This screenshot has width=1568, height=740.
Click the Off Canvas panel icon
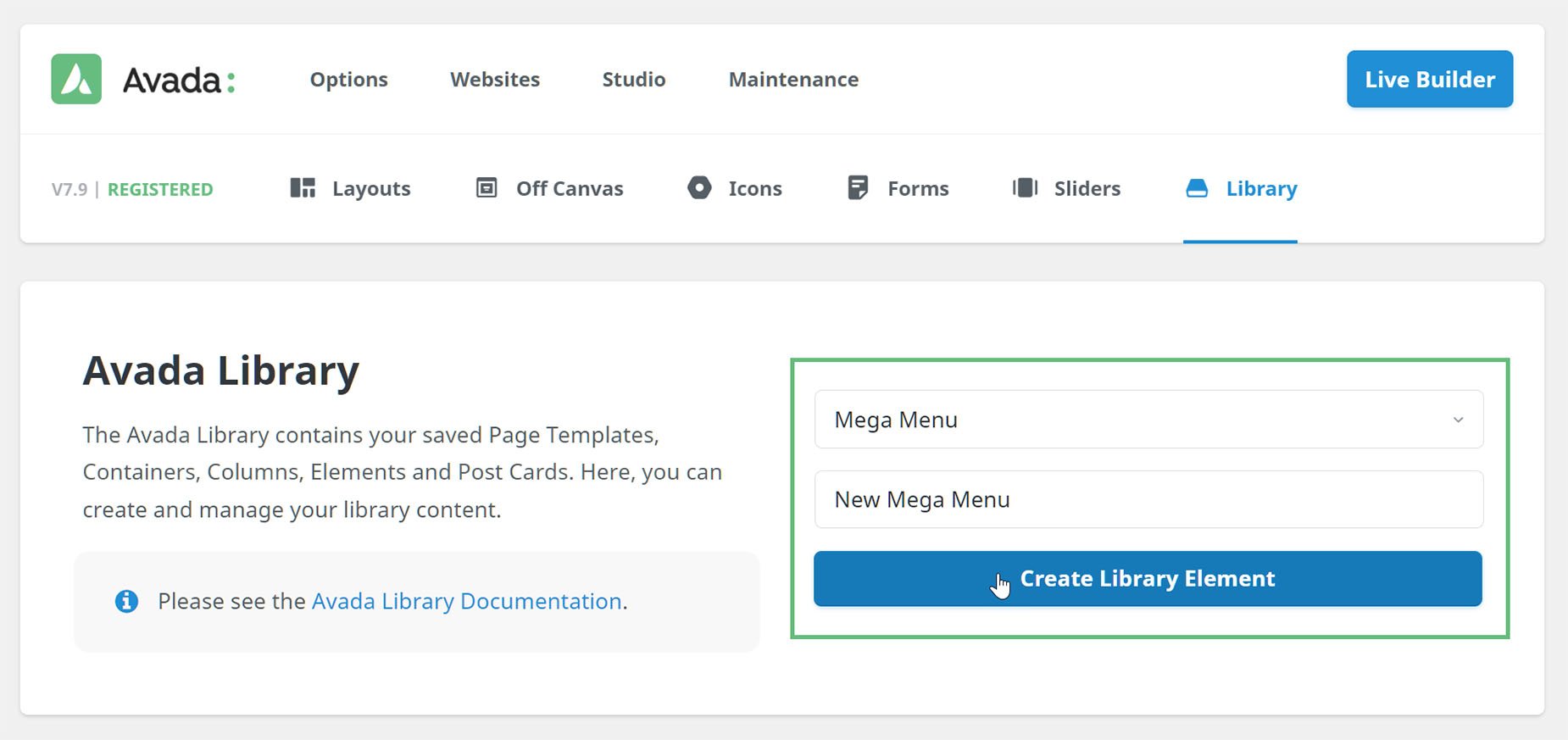[487, 187]
